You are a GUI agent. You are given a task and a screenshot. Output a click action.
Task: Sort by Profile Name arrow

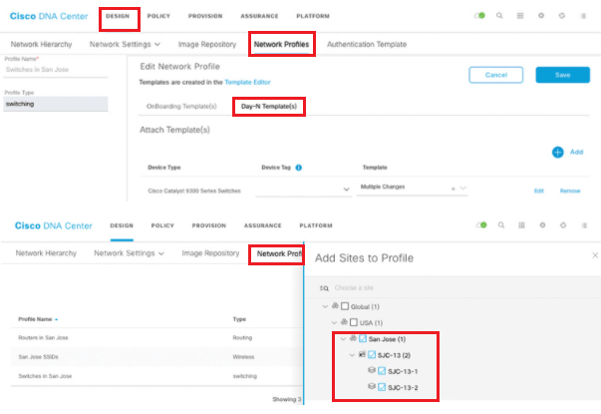56,319
